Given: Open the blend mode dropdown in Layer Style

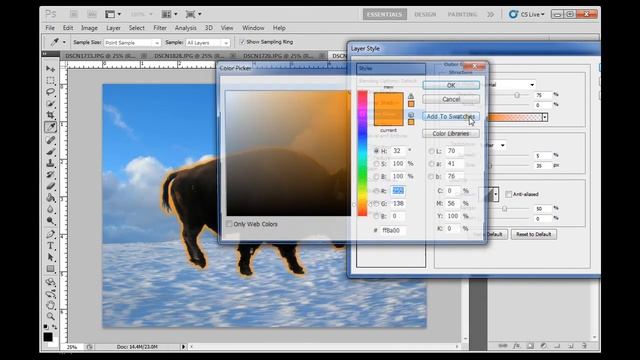Looking at the screenshot, I should [532, 85].
